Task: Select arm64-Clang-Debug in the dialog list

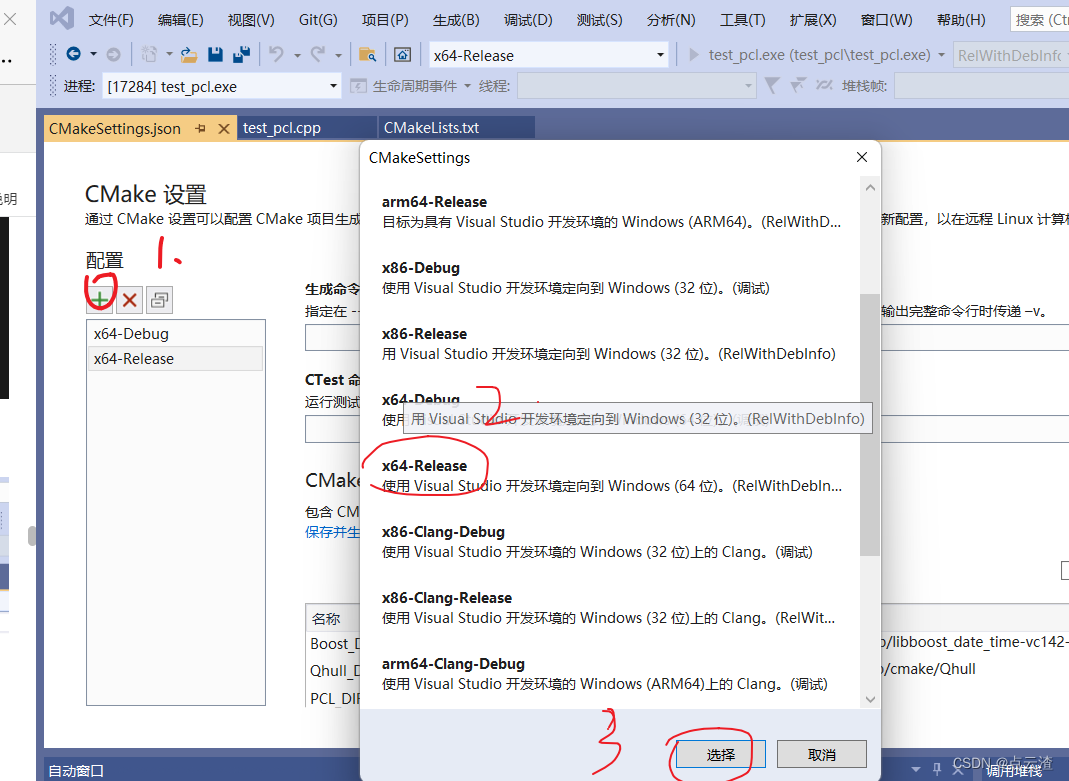Action: 611,674
